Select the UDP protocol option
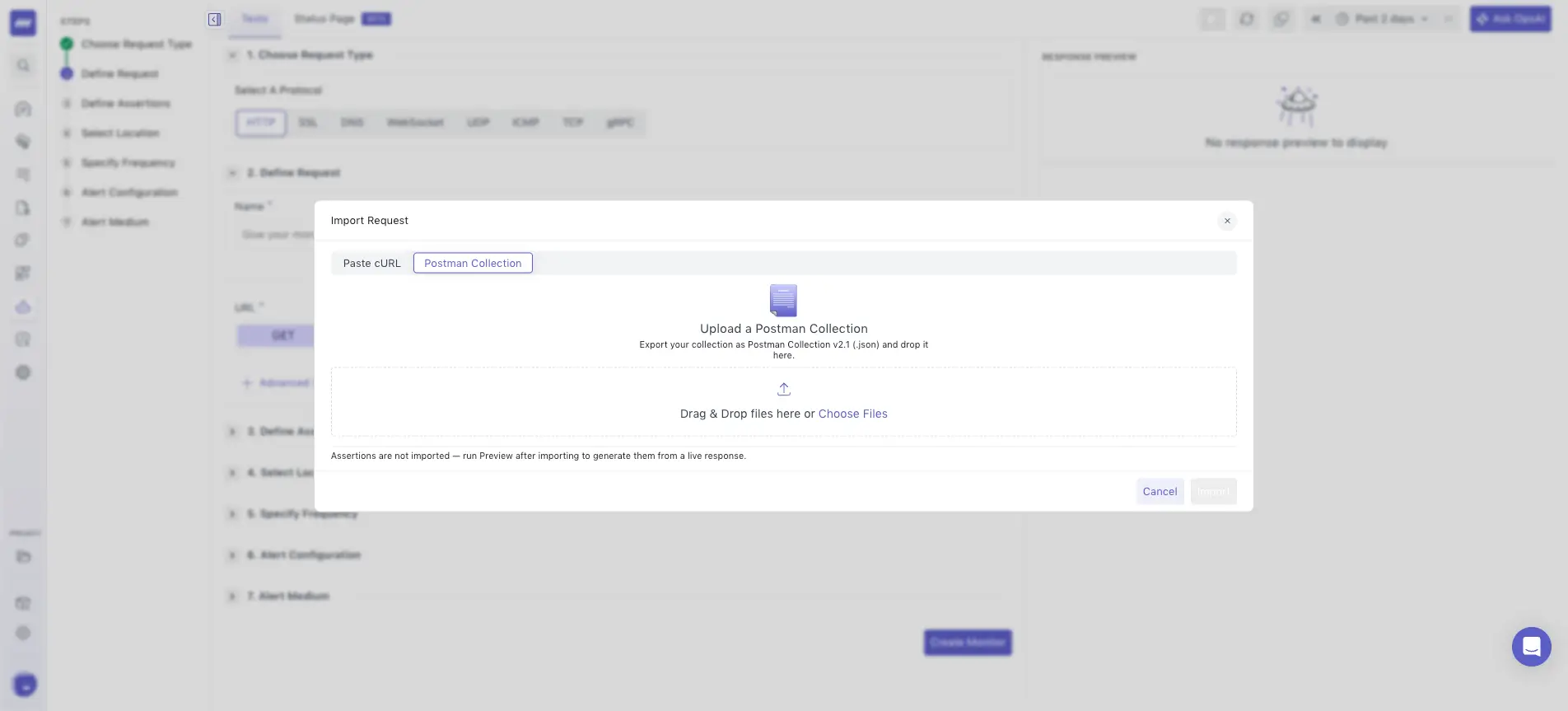 point(478,123)
